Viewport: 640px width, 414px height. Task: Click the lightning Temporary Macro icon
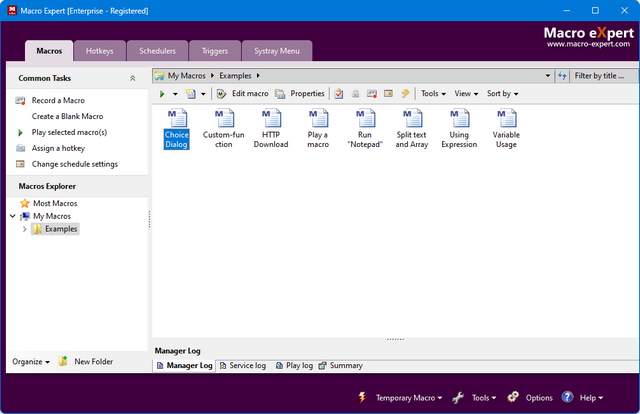tap(362, 397)
